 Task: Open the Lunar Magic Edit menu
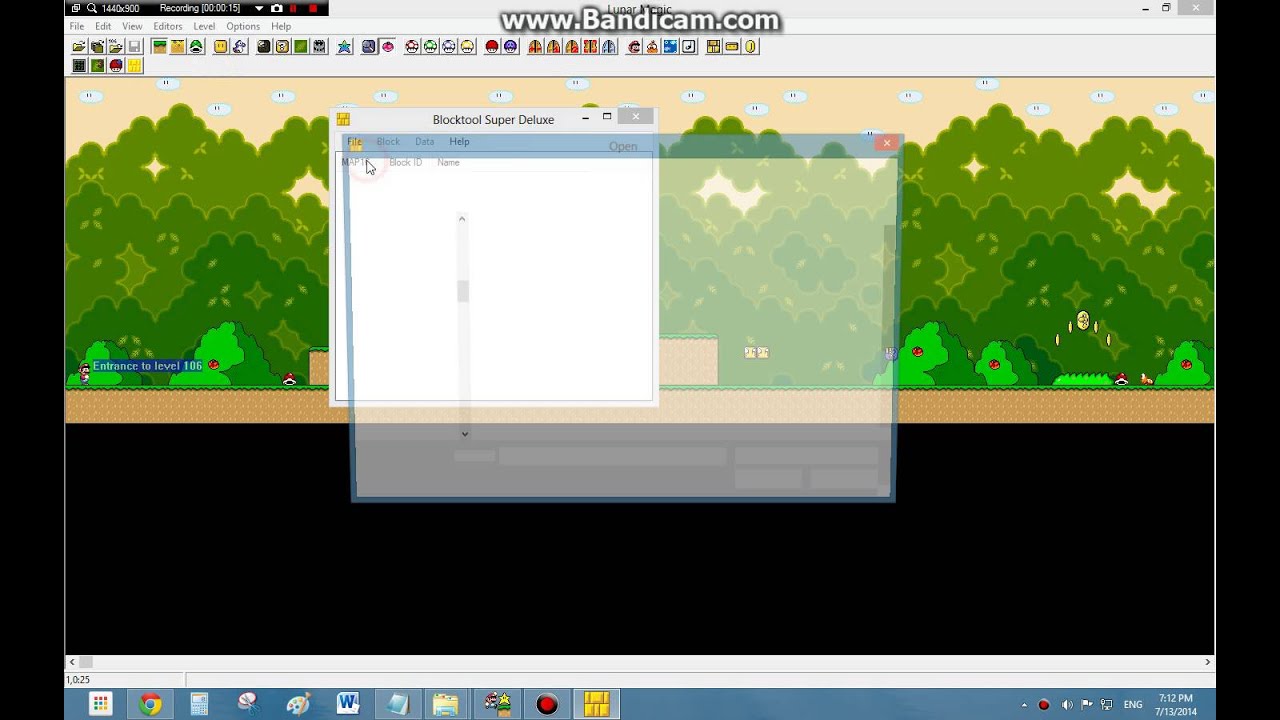pyautogui.click(x=103, y=26)
